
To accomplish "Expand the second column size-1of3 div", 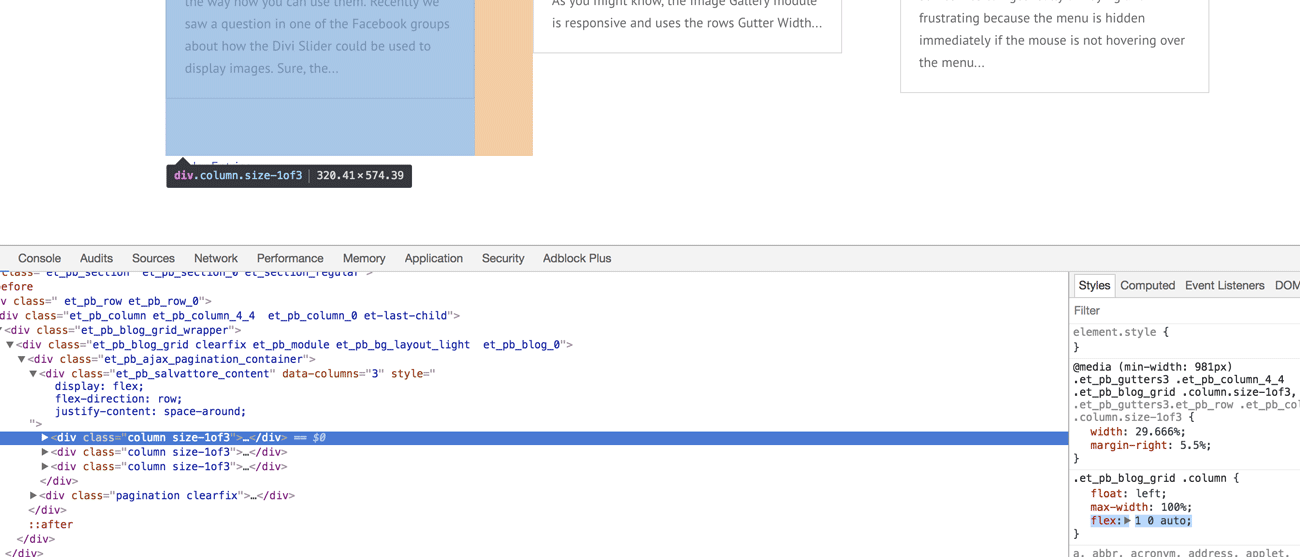I will coord(45,452).
